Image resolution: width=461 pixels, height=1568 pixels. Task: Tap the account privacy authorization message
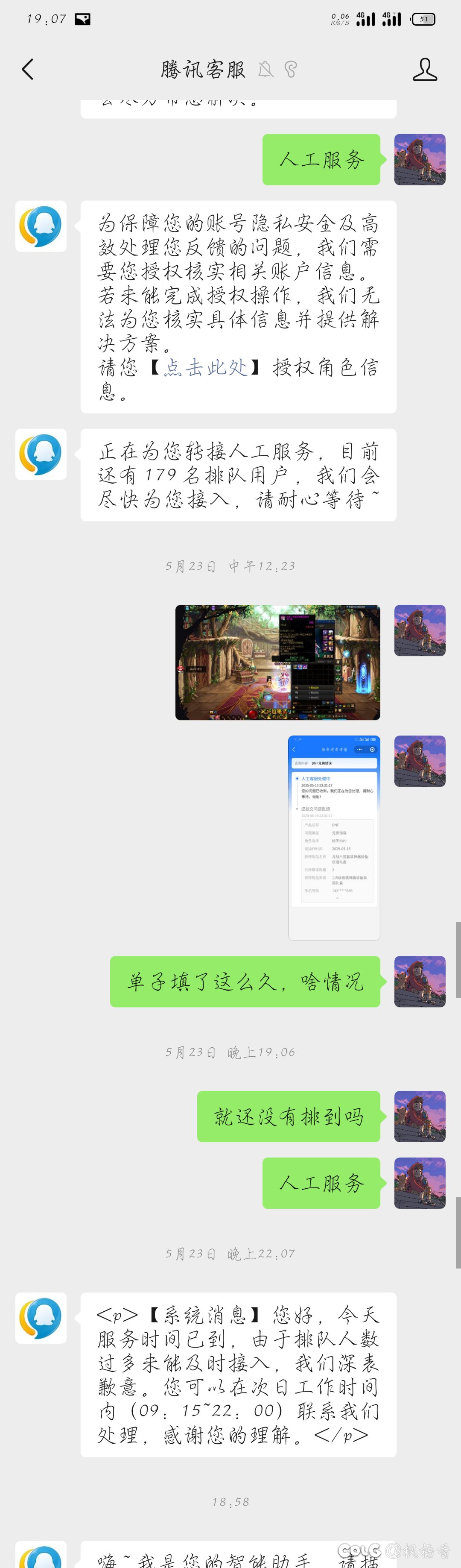point(239,307)
